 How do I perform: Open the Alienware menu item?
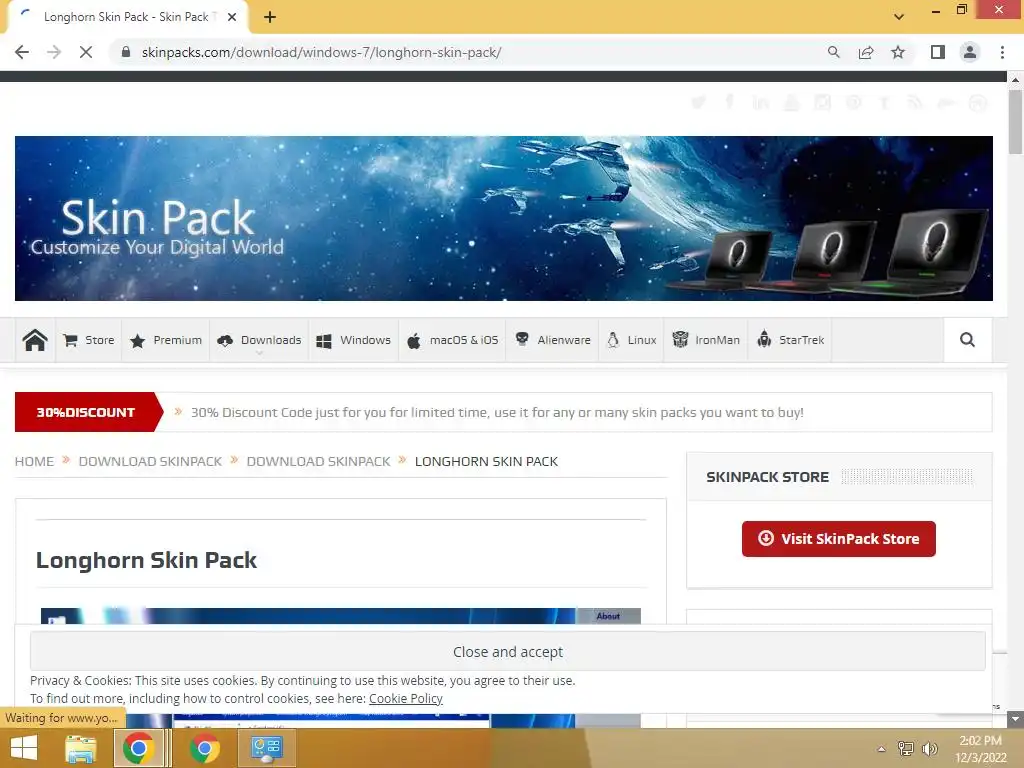pos(552,340)
